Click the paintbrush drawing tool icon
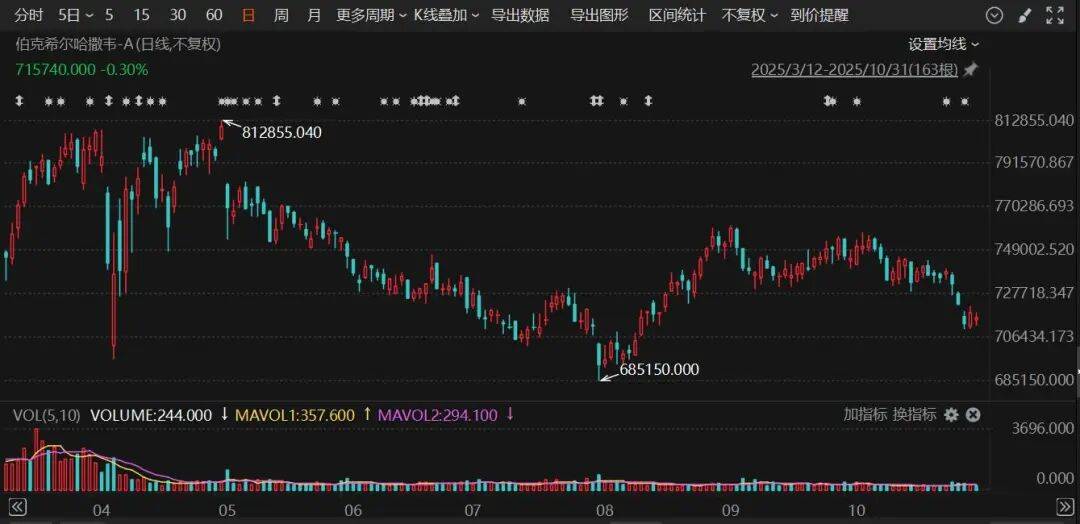The image size is (1080, 524). coord(1024,15)
